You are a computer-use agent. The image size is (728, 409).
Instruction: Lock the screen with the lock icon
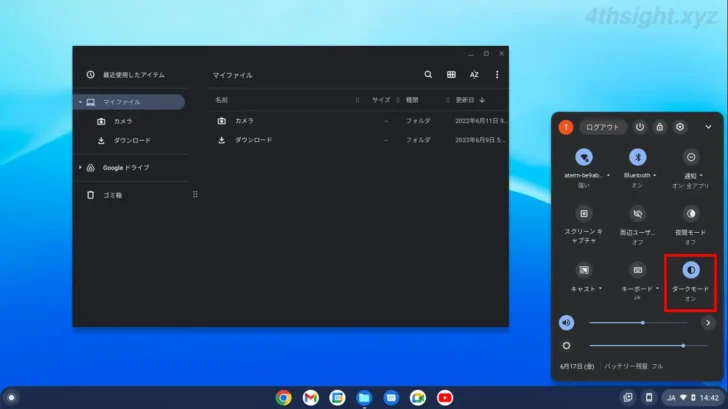659,127
